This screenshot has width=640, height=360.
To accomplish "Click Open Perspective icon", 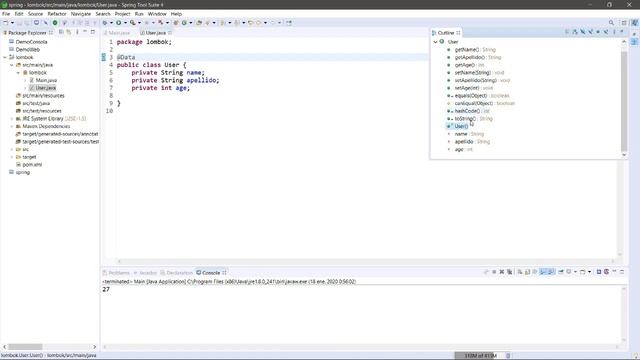I will (x=624, y=23).
